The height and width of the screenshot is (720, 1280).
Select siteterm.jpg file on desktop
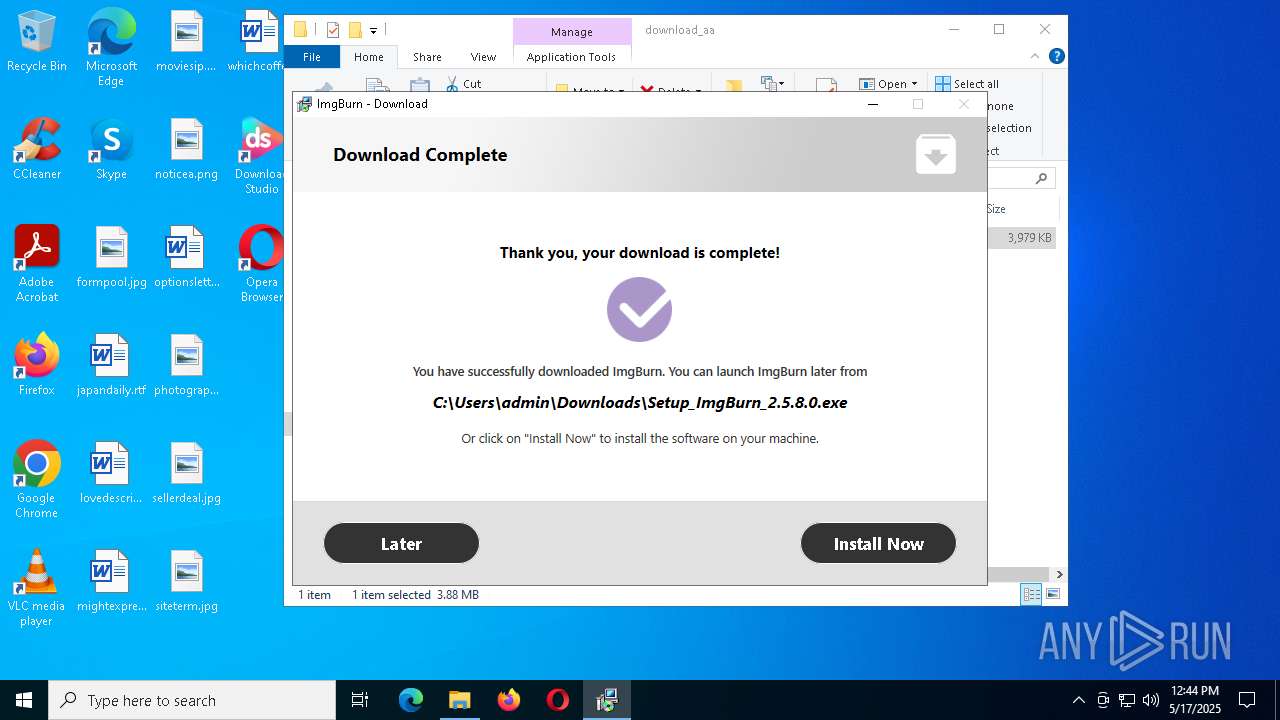pyautogui.click(x=186, y=582)
